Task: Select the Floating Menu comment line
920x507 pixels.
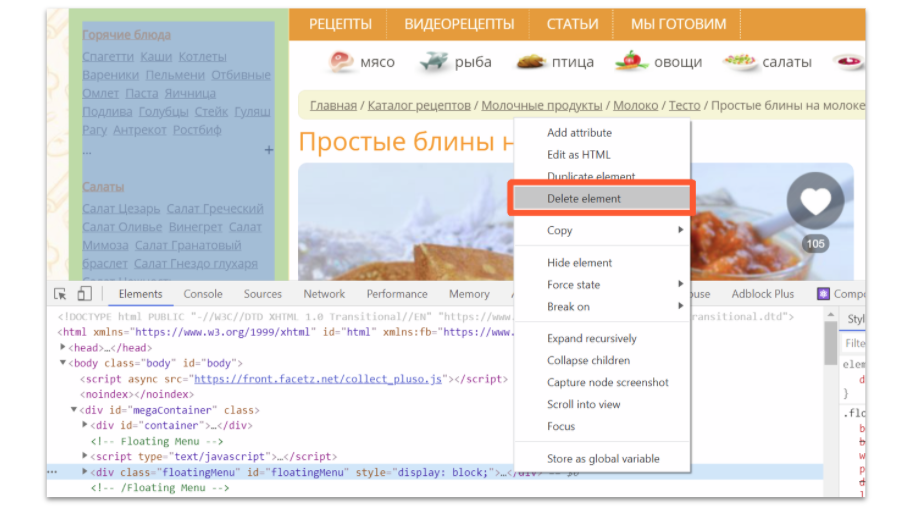Action: click(x=157, y=441)
